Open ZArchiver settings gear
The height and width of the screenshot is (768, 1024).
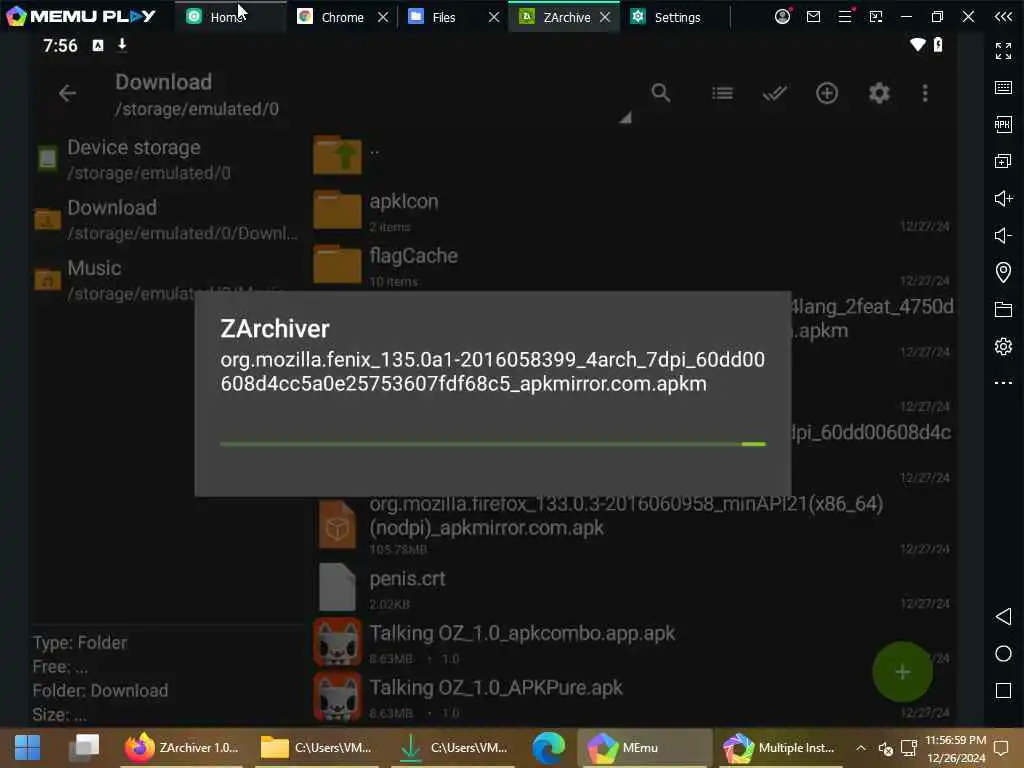pos(879,93)
